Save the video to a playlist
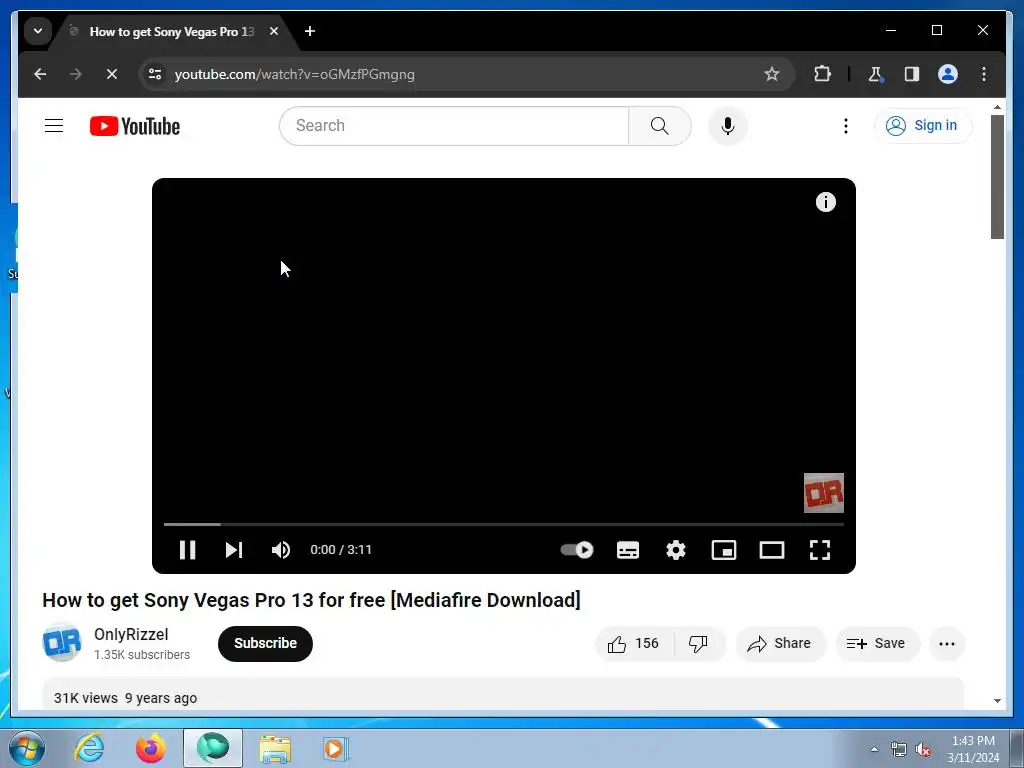The image size is (1024, 768). tap(877, 644)
